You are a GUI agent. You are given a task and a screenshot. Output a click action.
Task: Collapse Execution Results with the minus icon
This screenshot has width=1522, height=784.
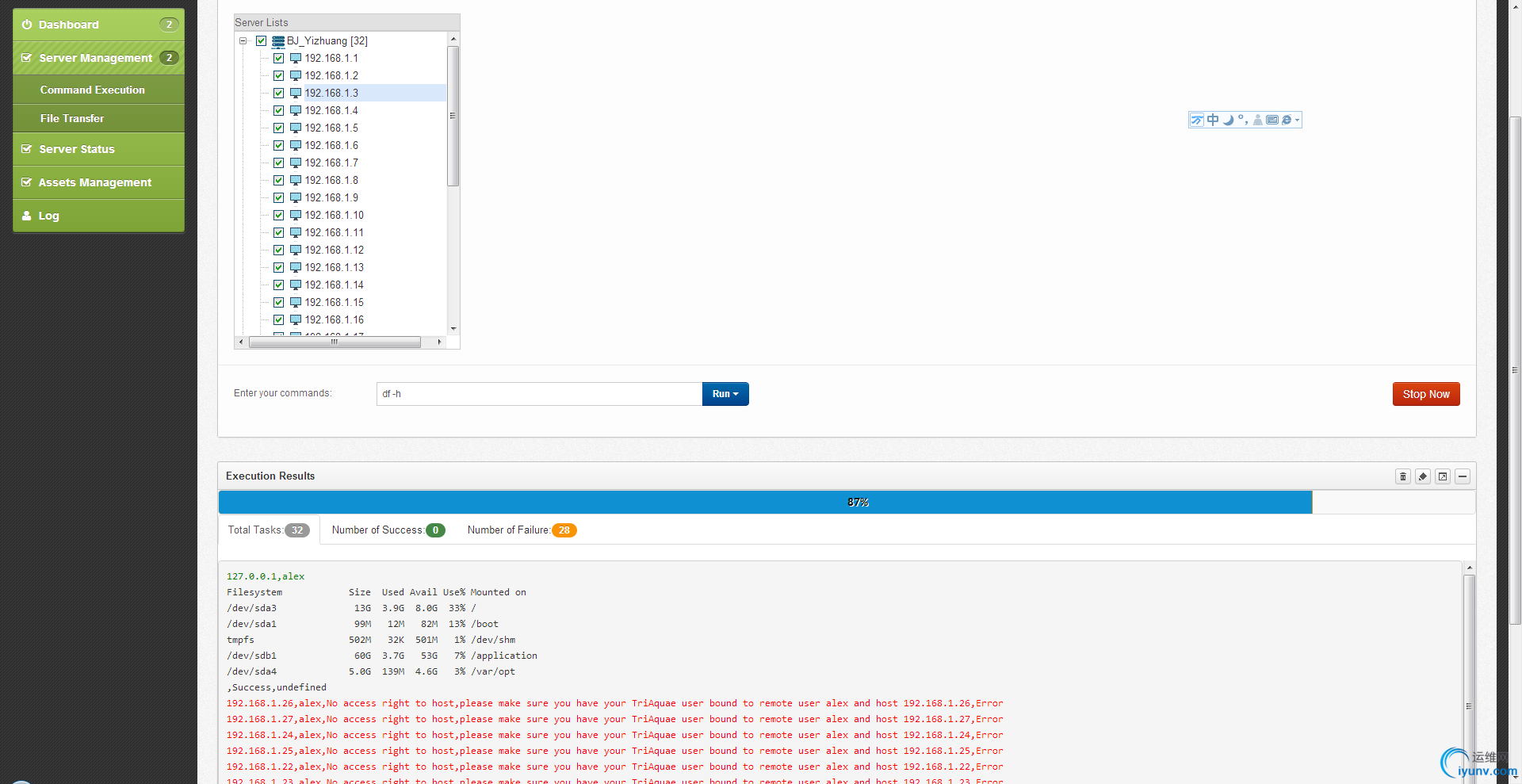tap(1463, 476)
